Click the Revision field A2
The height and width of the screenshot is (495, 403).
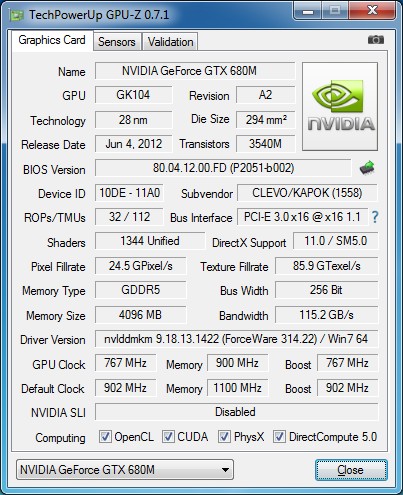(266, 95)
